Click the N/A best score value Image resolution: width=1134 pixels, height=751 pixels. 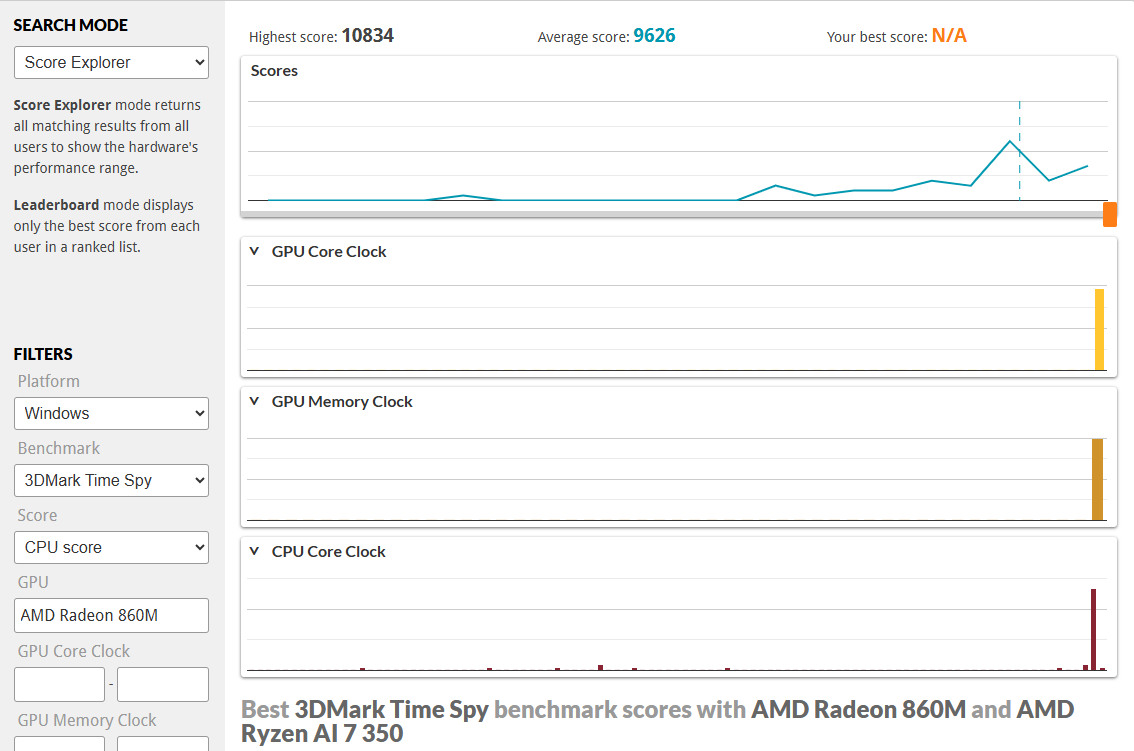click(x=949, y=35)
